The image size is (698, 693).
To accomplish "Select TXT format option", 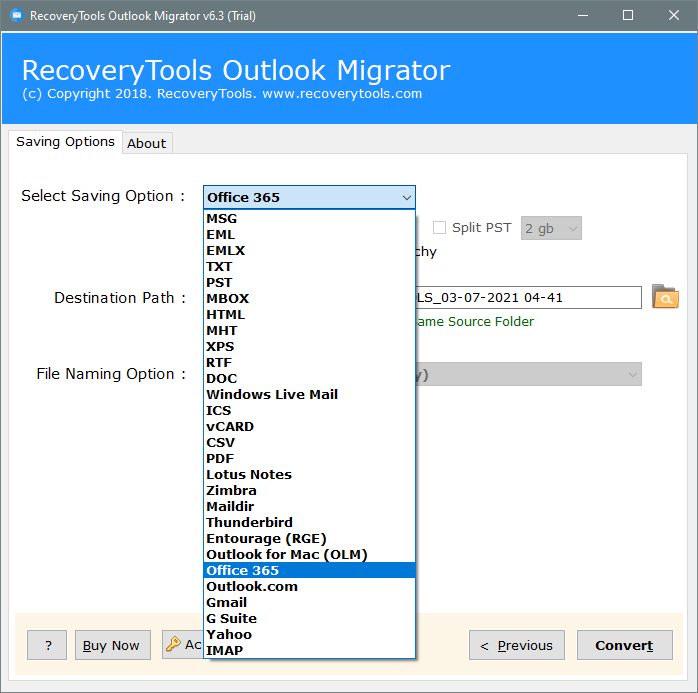I will (309, 267).
